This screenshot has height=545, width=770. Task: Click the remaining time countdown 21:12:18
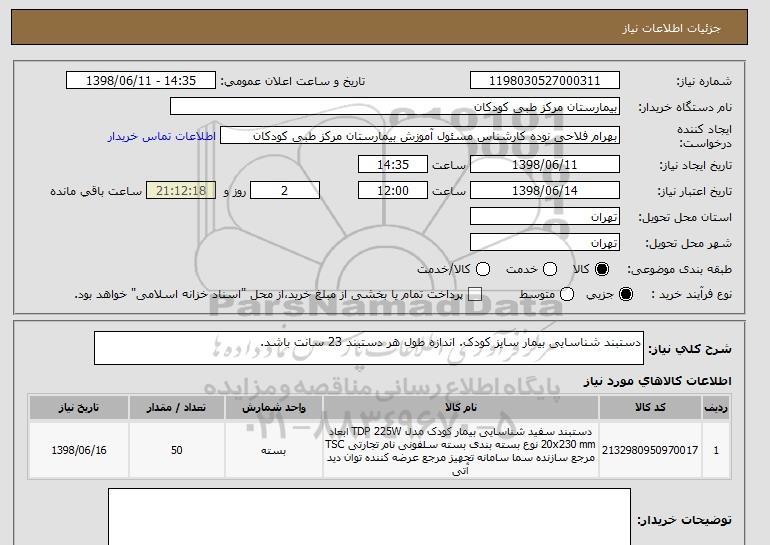(181, 191)
